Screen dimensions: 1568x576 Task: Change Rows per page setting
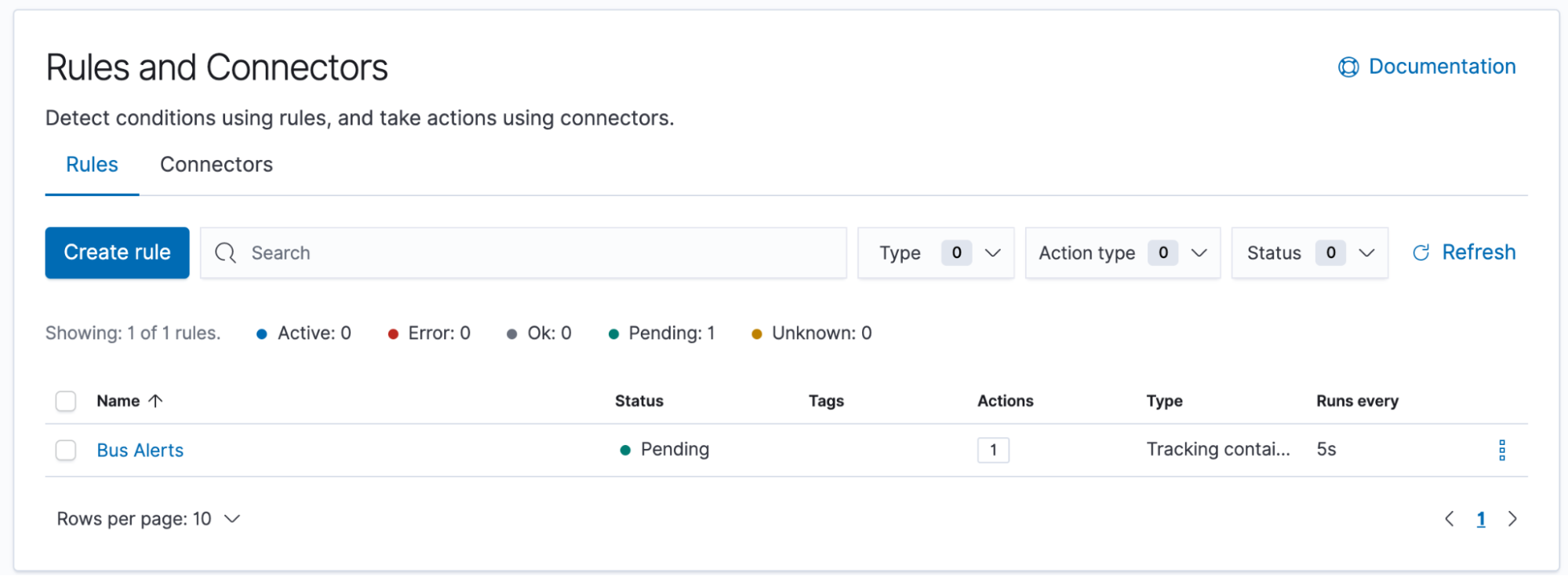pos(148,519)
